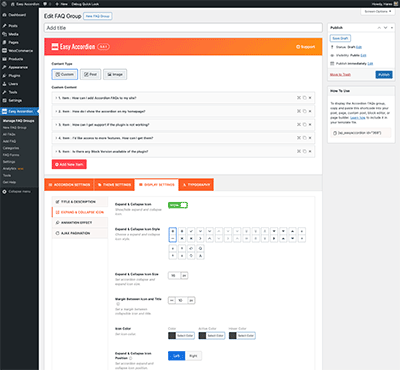Switch to Accordion Settings tab

click(x=69, y=185)
